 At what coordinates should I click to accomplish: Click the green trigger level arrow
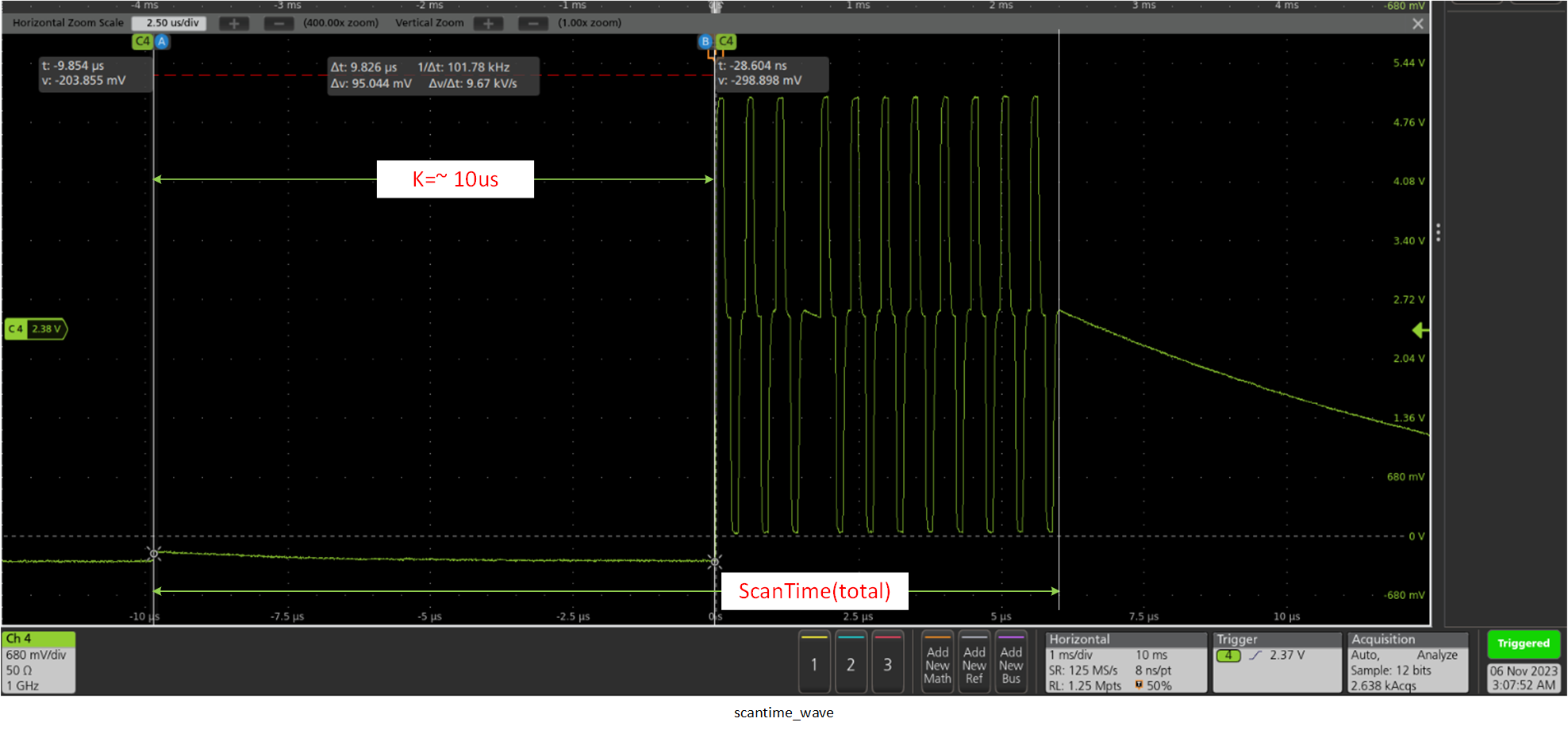[x=1421, y=330]
